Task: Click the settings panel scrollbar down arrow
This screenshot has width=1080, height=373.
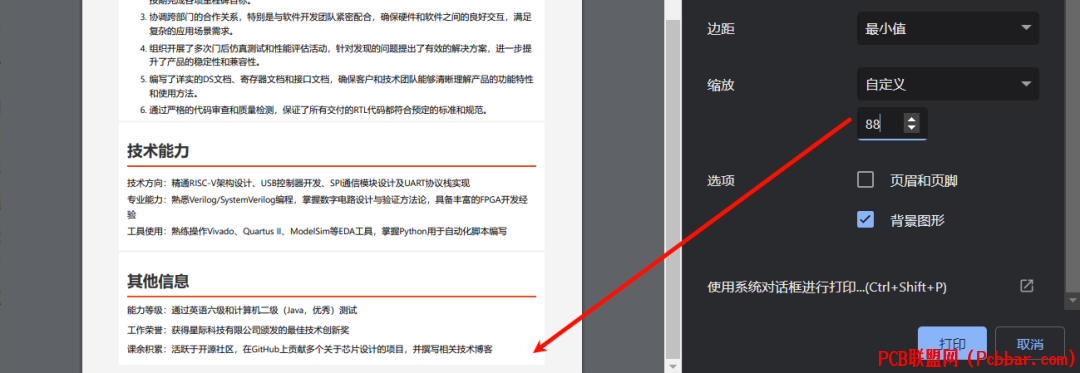Action: click(1071, 300)
